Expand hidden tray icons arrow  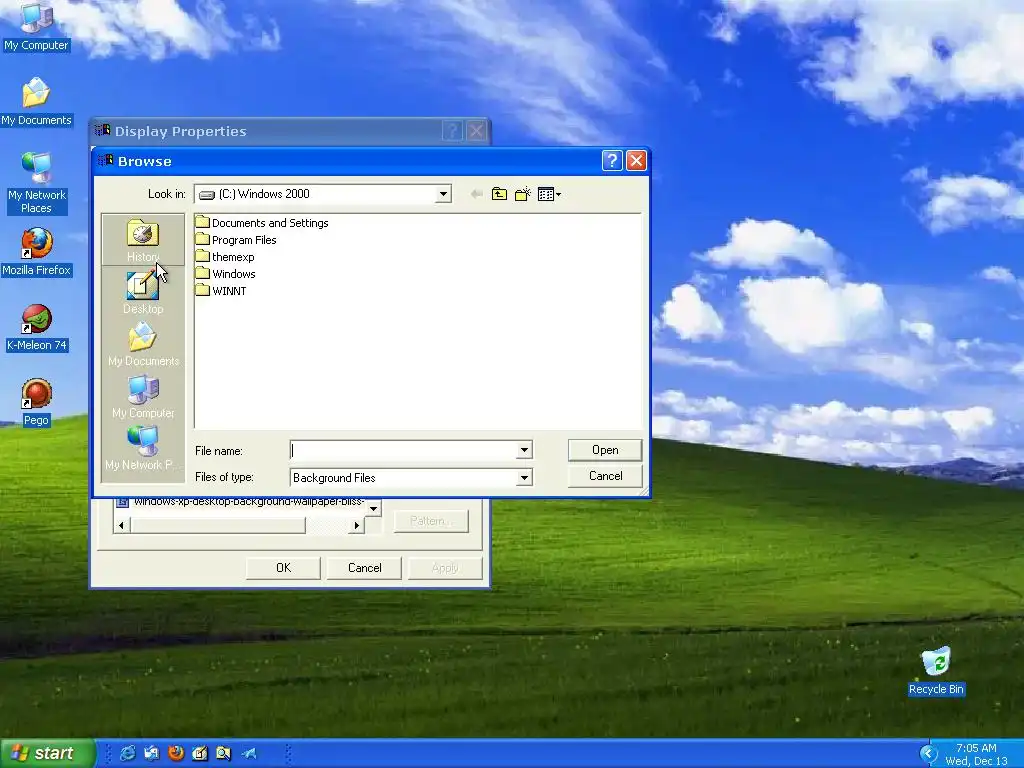point(927,754)
